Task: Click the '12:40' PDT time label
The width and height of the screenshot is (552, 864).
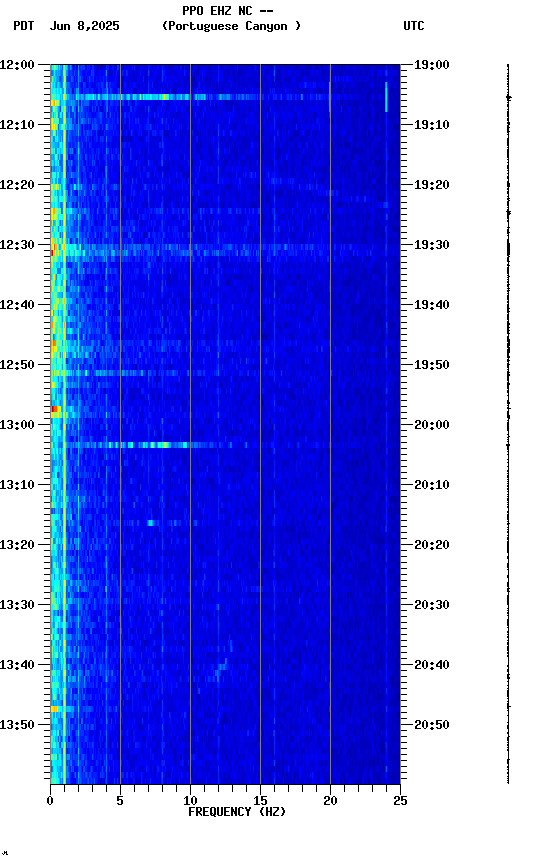Action: [17, 305]
